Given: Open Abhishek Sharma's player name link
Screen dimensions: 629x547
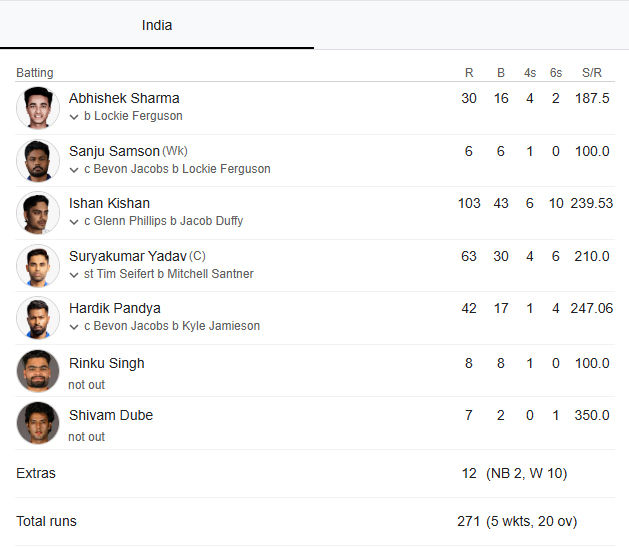Looking at the screenshot, I should tap(124, 98).
